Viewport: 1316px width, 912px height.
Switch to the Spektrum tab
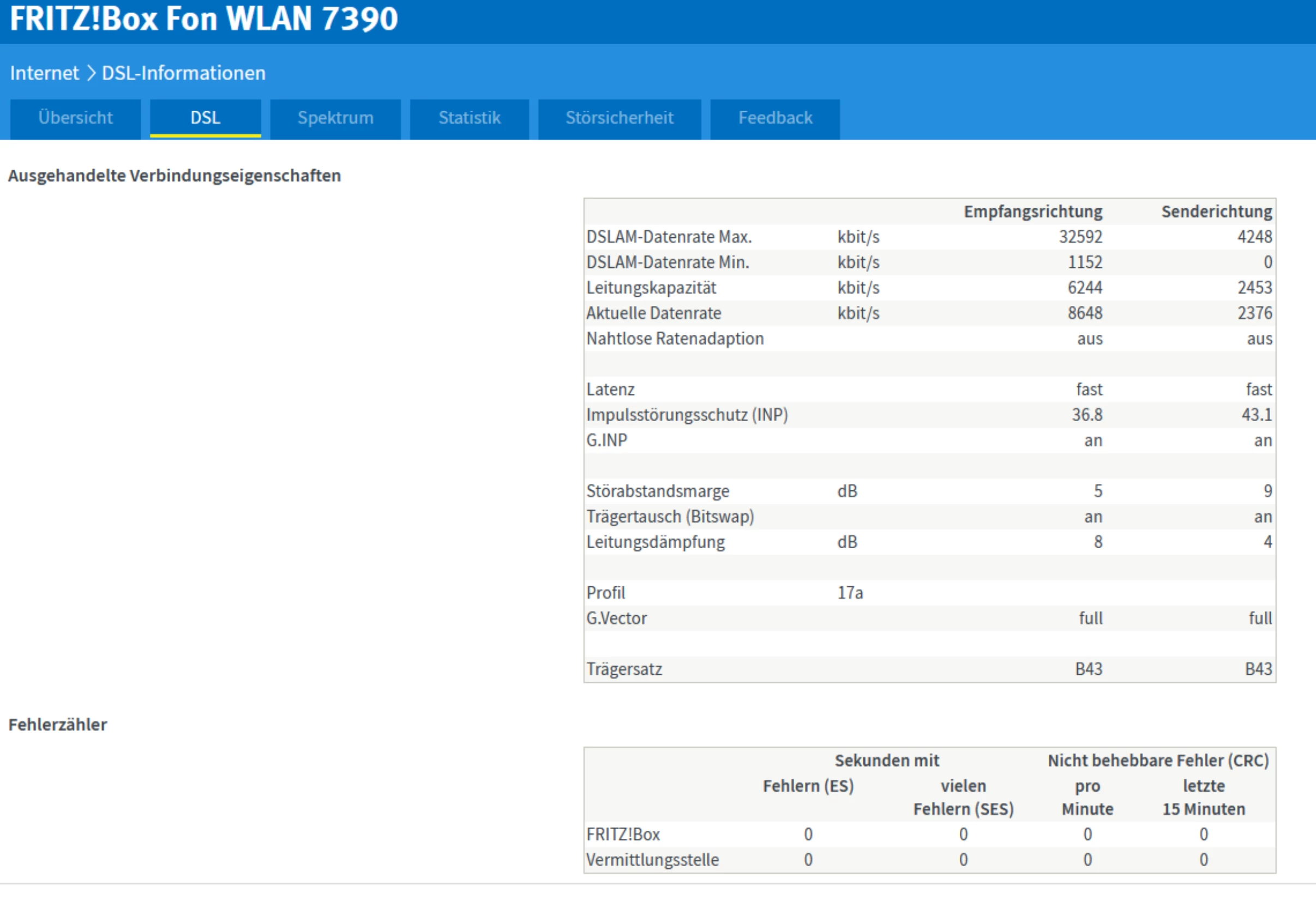pos(335,118)
